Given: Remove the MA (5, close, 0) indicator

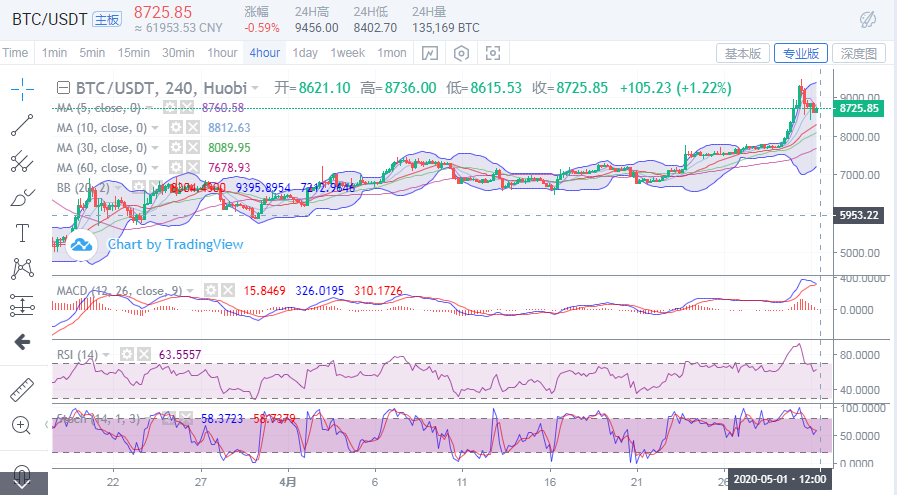Looking at the screenshot, I should coord(186,107).
